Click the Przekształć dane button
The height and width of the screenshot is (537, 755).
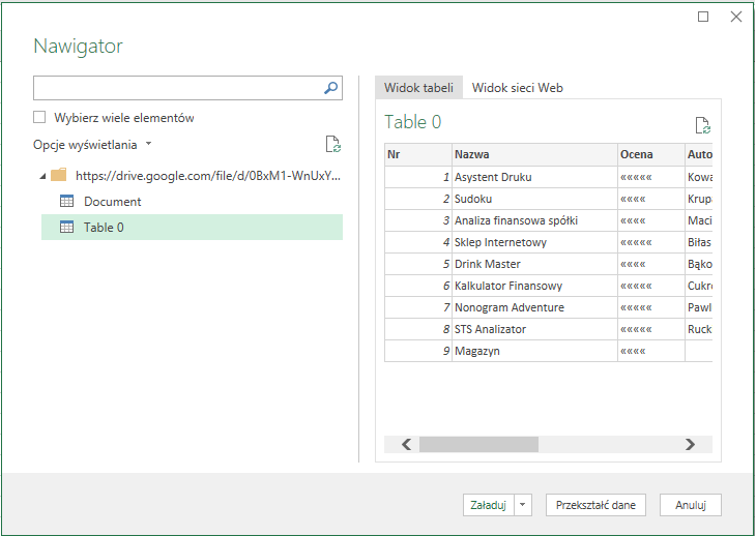coord(596,505)
